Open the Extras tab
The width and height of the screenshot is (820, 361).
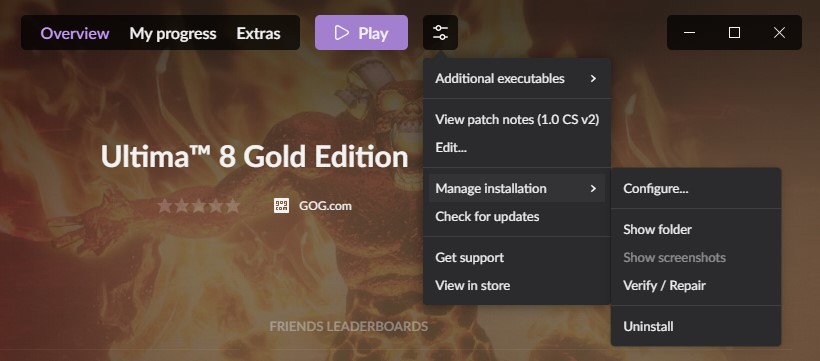pos(258,33)
